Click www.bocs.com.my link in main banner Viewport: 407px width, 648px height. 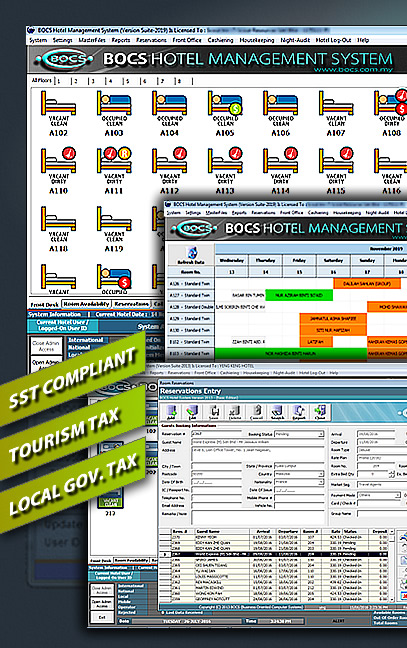(x=353, y=69)
